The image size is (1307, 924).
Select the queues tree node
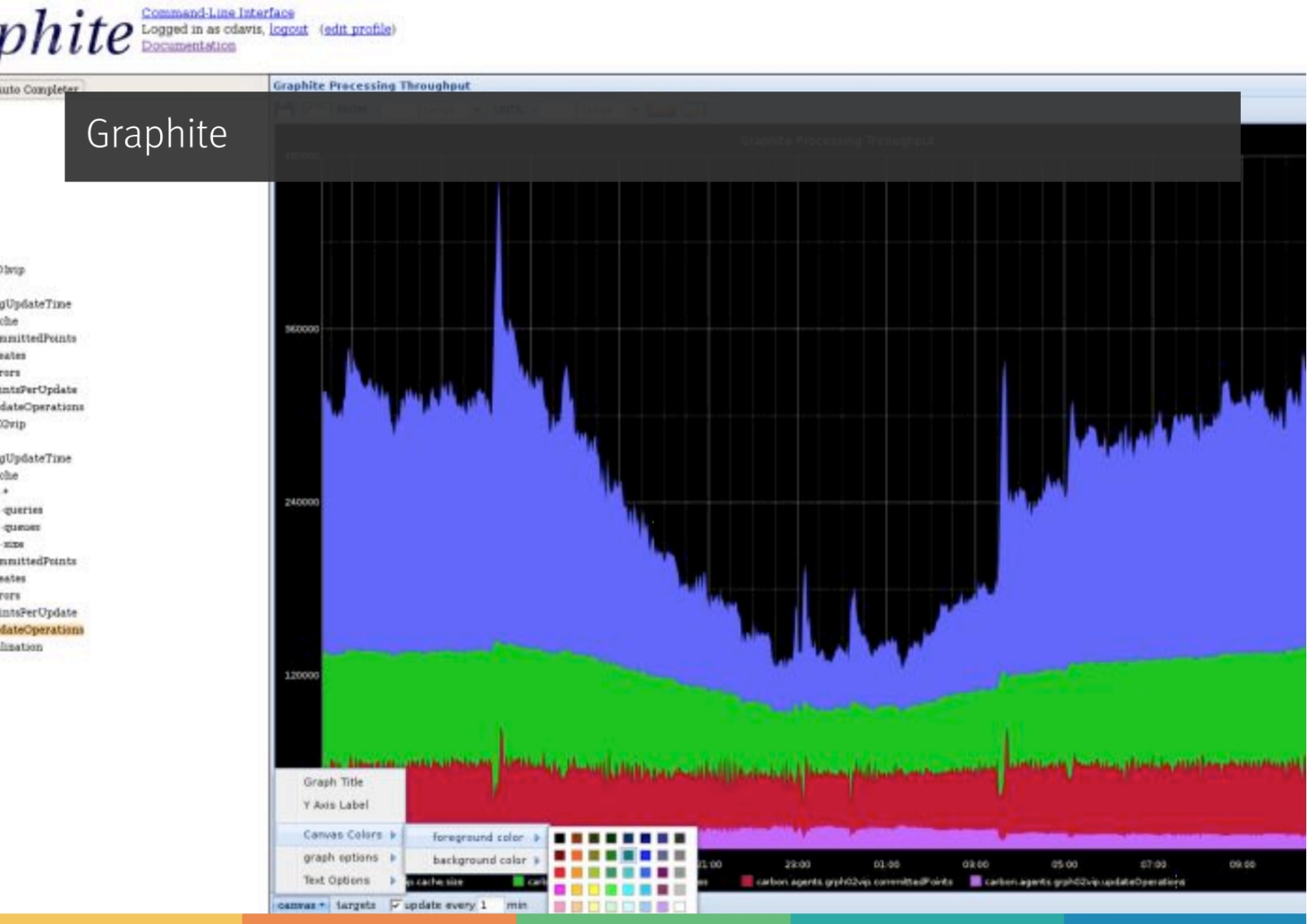[x=21, y=527]
